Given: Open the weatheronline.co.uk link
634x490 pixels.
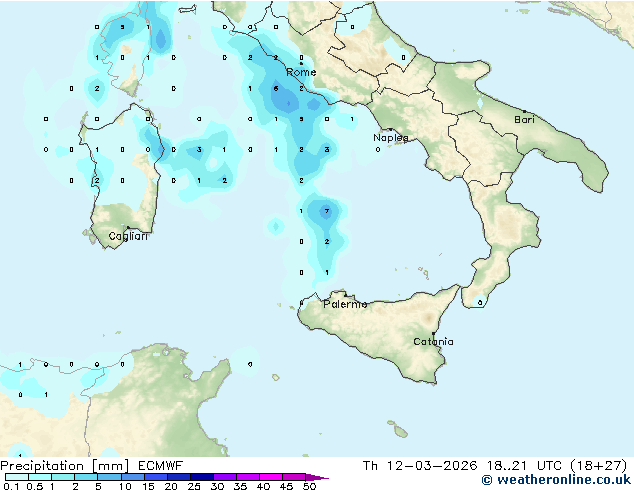Looking at the screenshot, I should (x=556, y=480).
